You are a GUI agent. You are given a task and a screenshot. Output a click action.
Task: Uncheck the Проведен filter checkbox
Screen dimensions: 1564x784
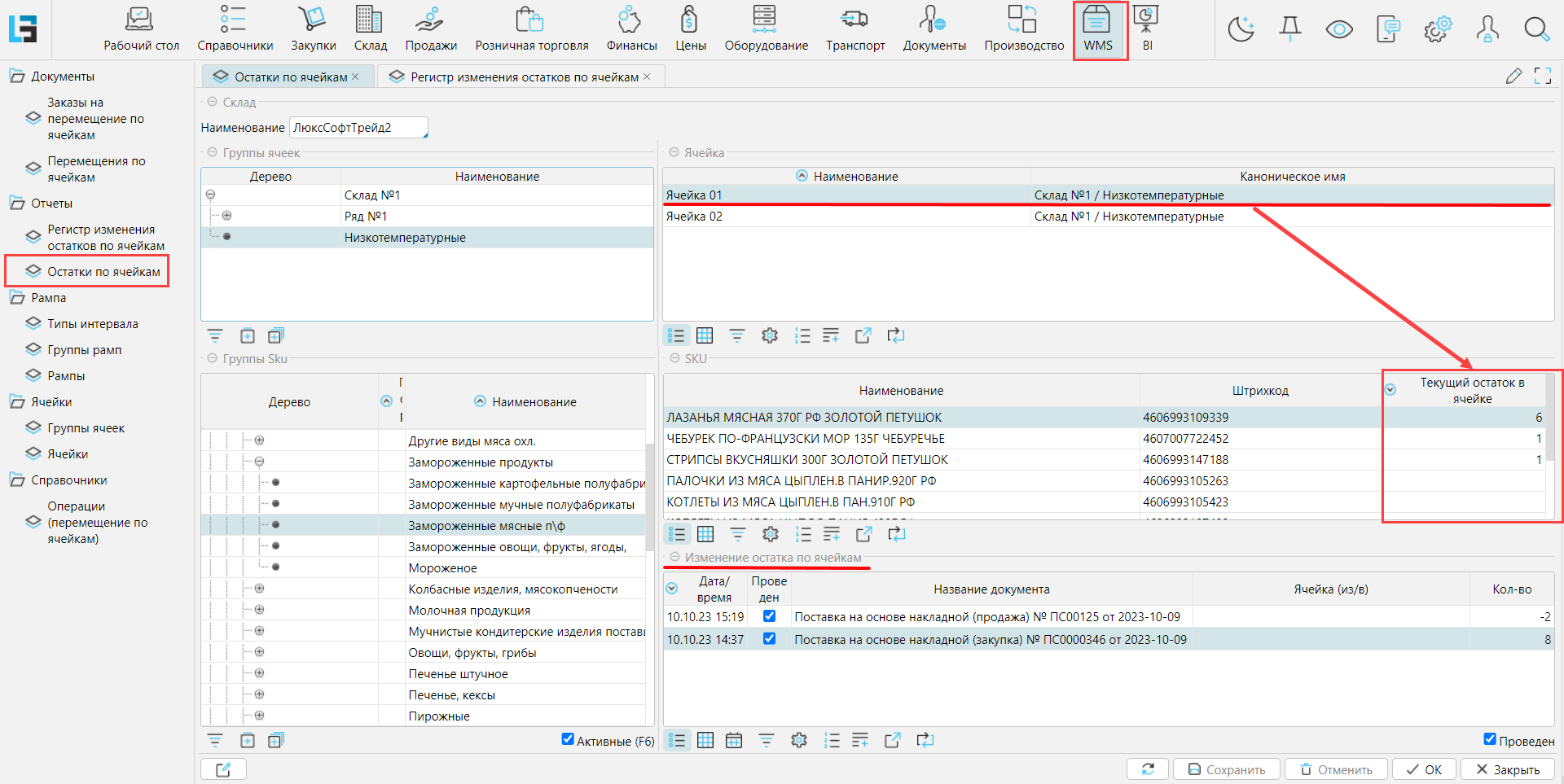(x=1490, y=739)
